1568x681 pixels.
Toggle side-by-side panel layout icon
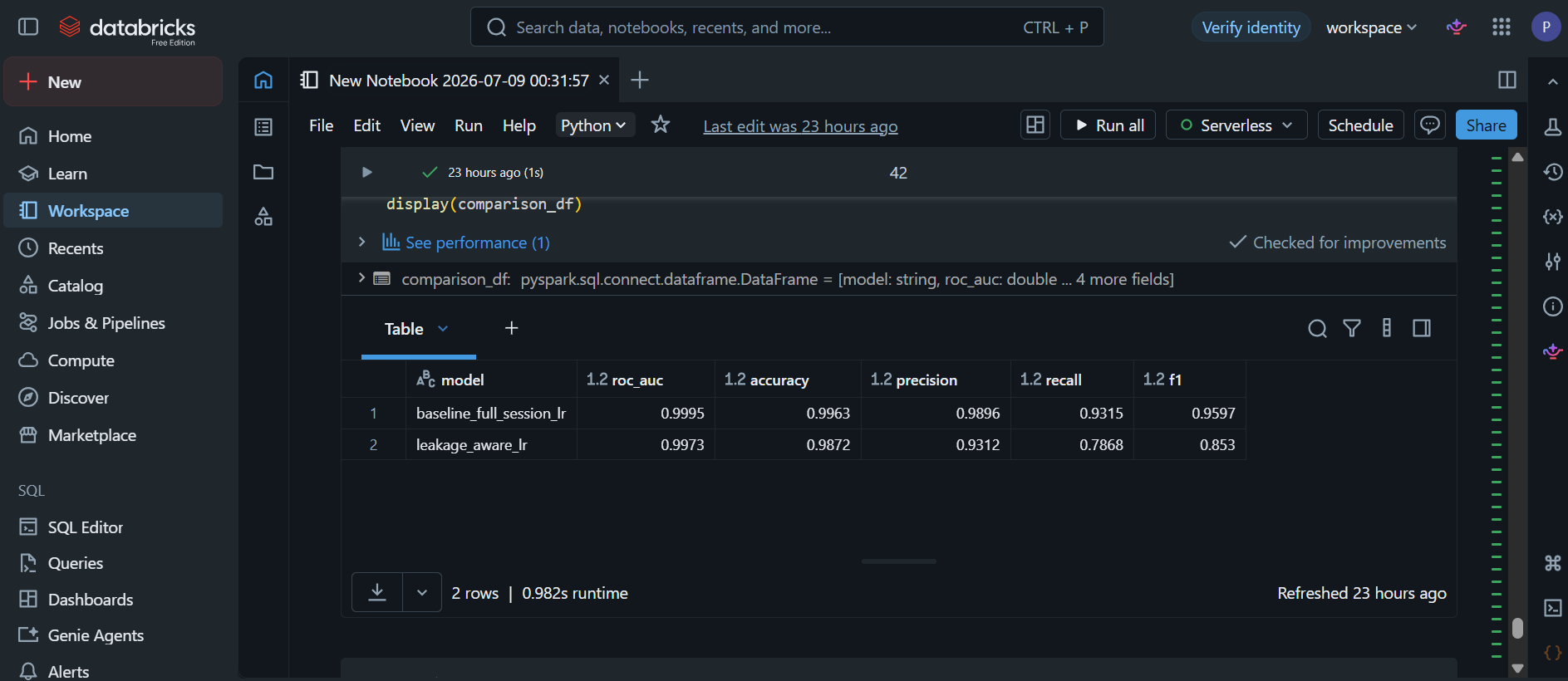(x=1507, y=80)
